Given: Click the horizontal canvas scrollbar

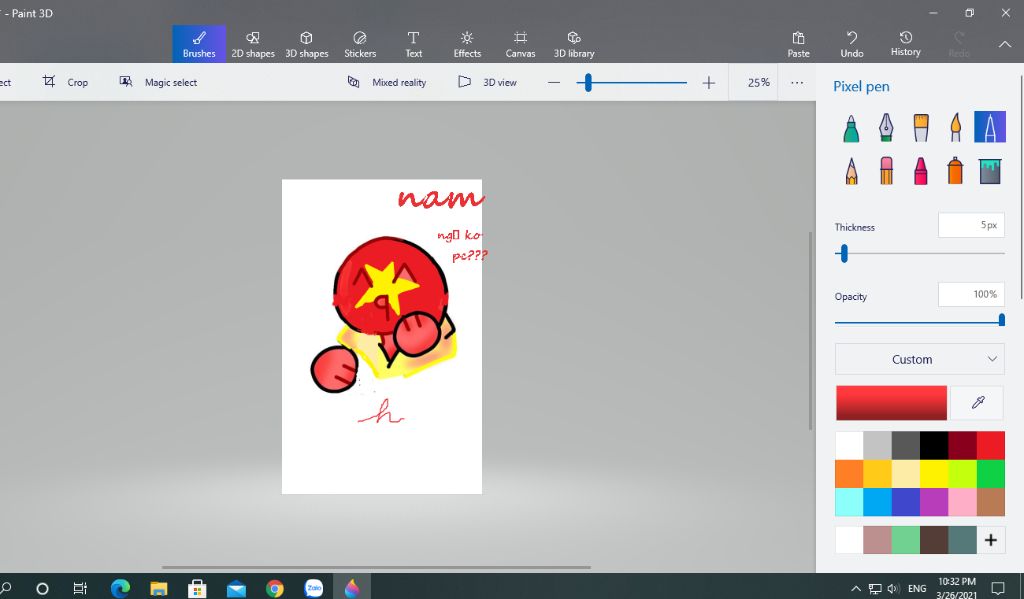Looking at the screenshot, I should point(376,567).
